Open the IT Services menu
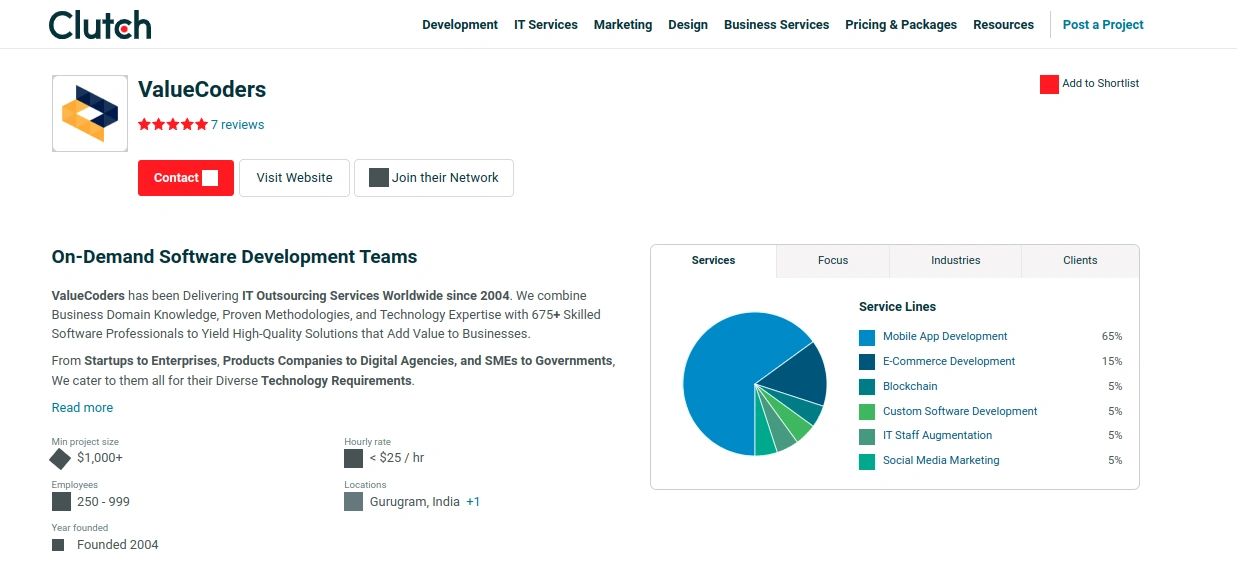 point(546,25)
